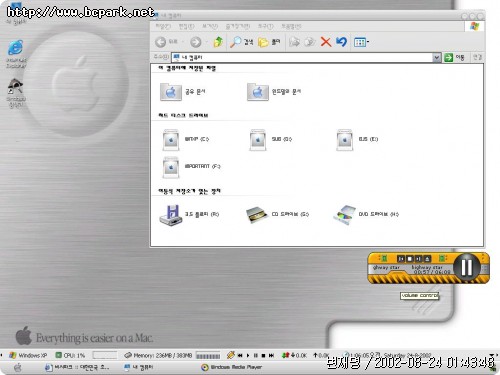Click next track on the yellow player
Viewport: 500px width, 375px height.
point(418,258)
